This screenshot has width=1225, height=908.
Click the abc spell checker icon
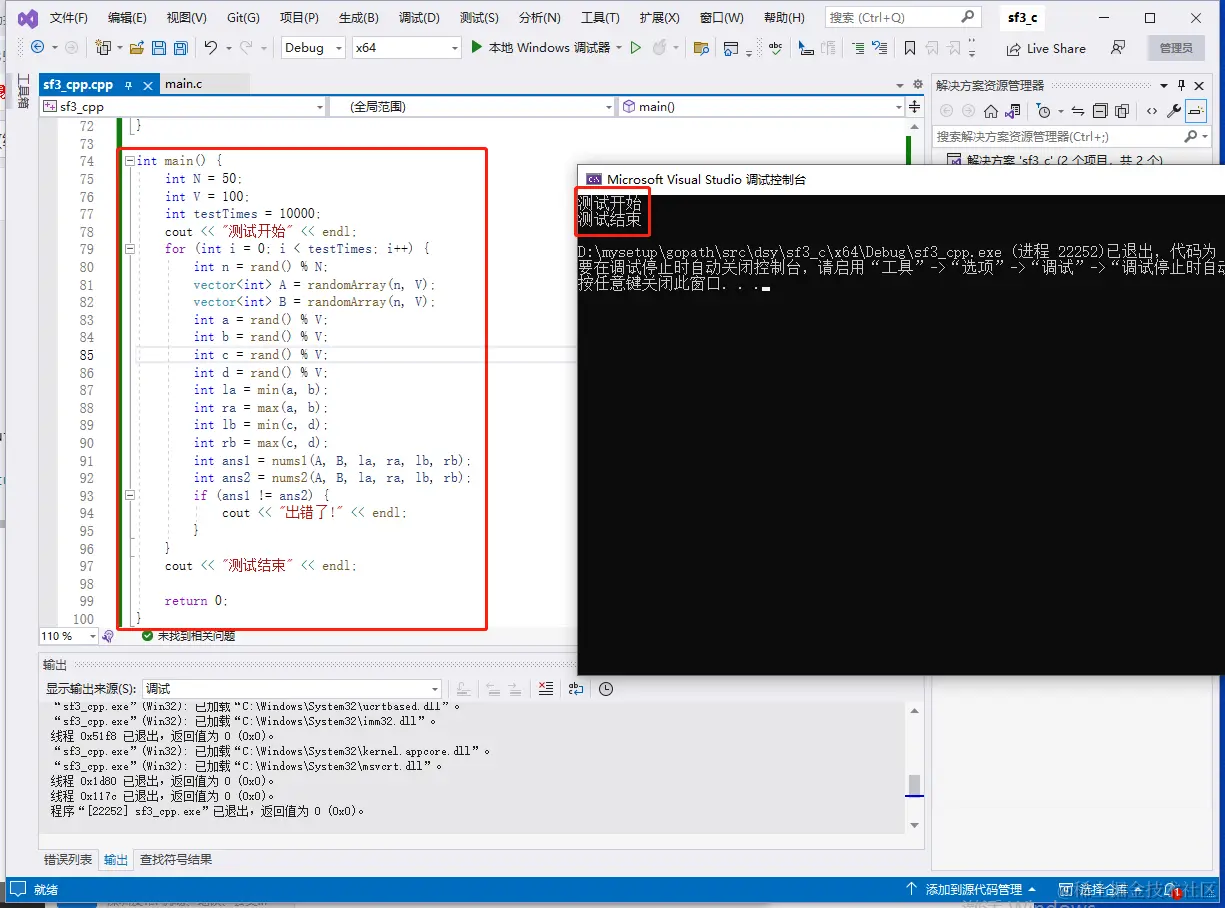click(775, 48)
